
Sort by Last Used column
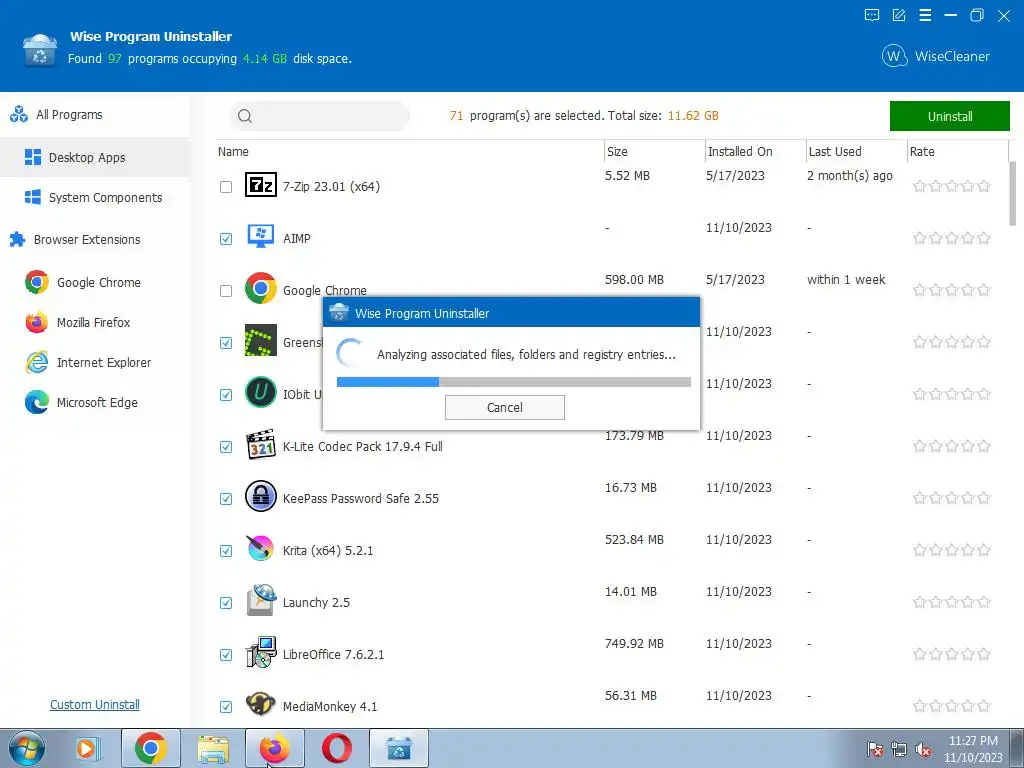[856, 152]
